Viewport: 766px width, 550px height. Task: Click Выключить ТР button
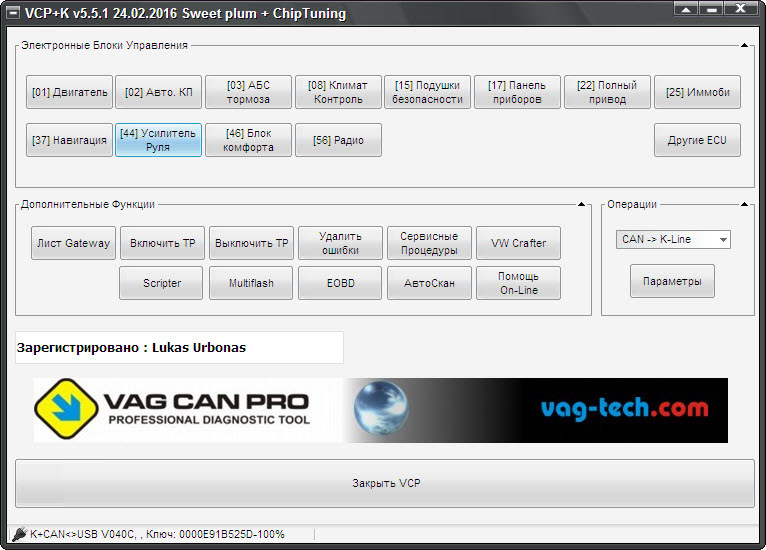pyautogui.click(x=252, y=243)
